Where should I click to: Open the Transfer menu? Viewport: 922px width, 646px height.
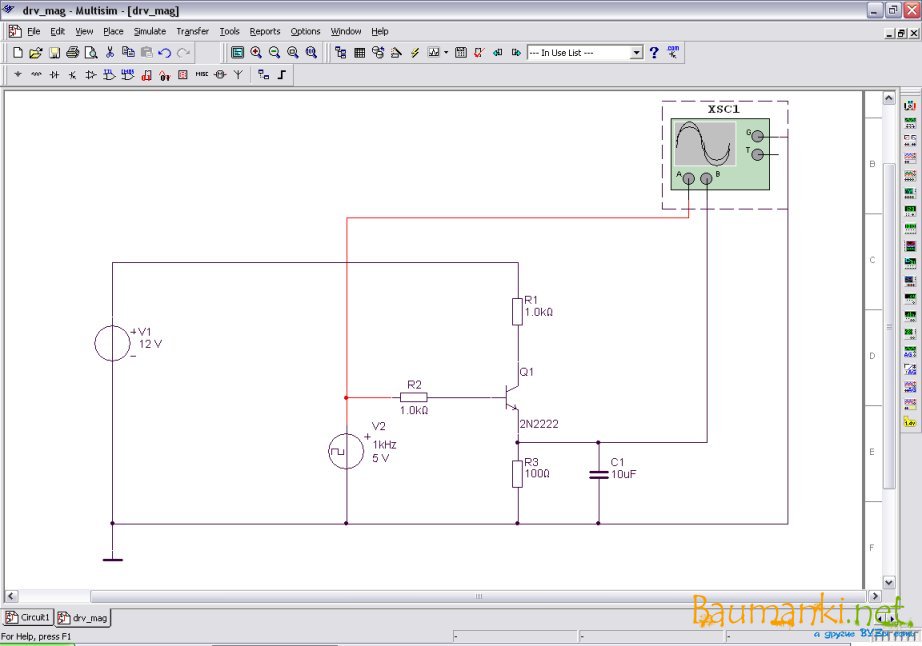(x=192, y=31)
